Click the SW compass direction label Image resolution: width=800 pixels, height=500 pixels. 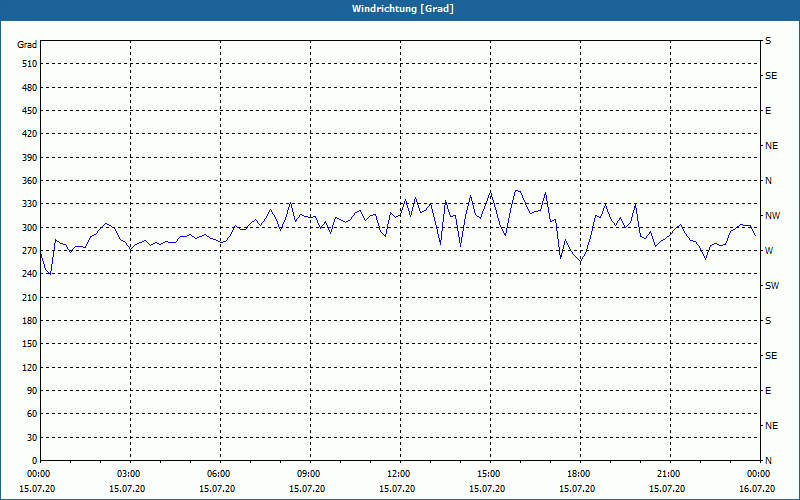772,286
